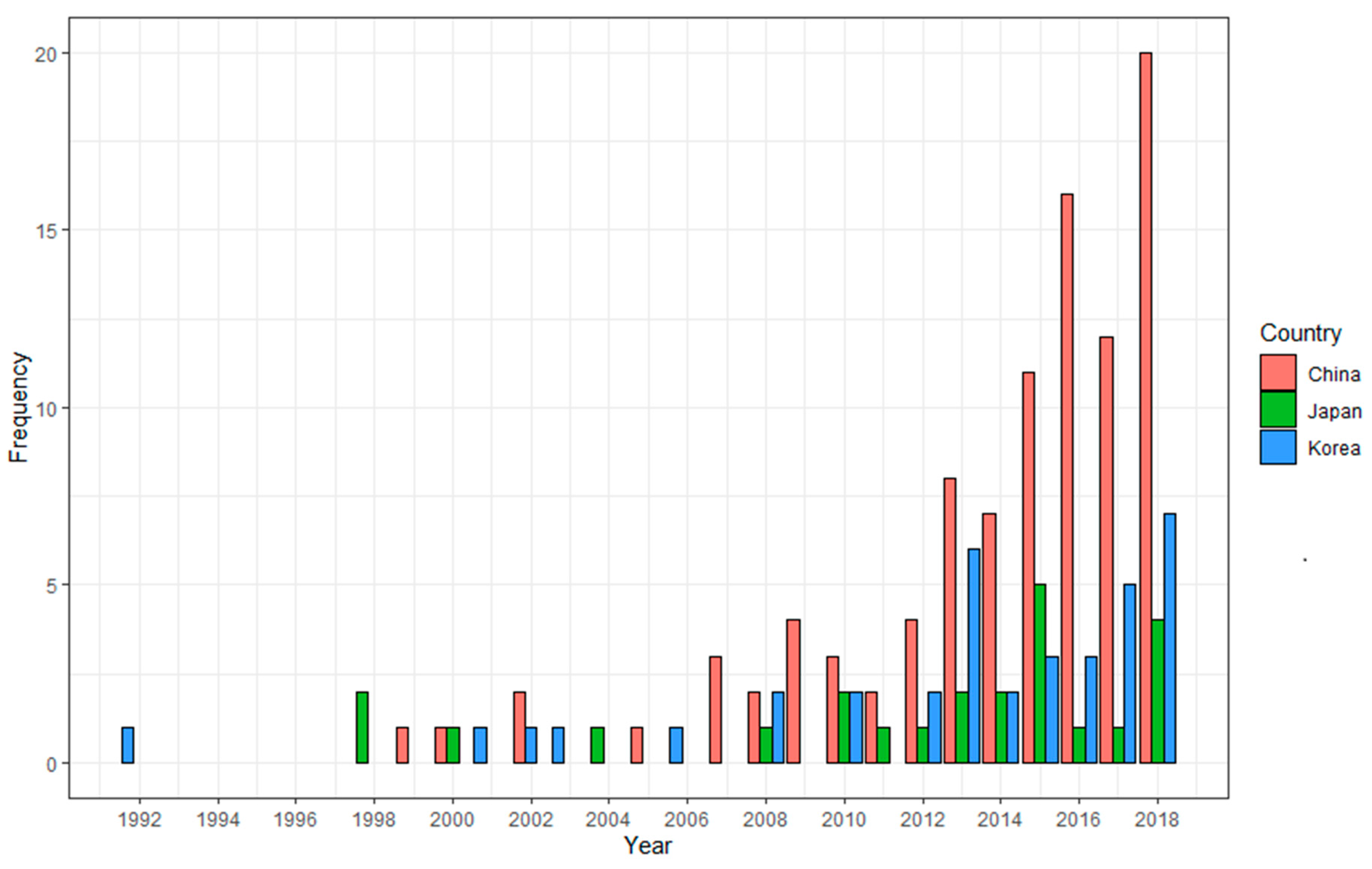Click the China bar at 12 near 2017

[x=1106, y=550]
